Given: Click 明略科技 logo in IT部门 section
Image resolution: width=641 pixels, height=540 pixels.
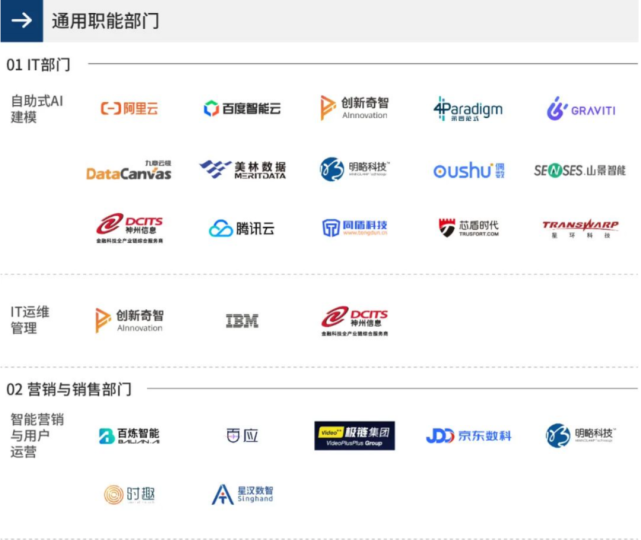Looking at the screenshot, I should coord(354,169).
